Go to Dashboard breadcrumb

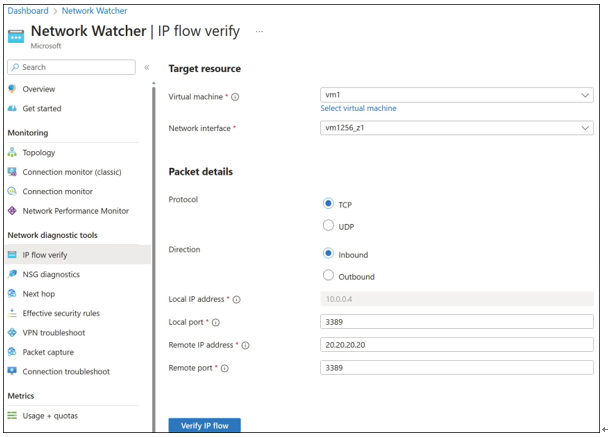coord(28,11)
